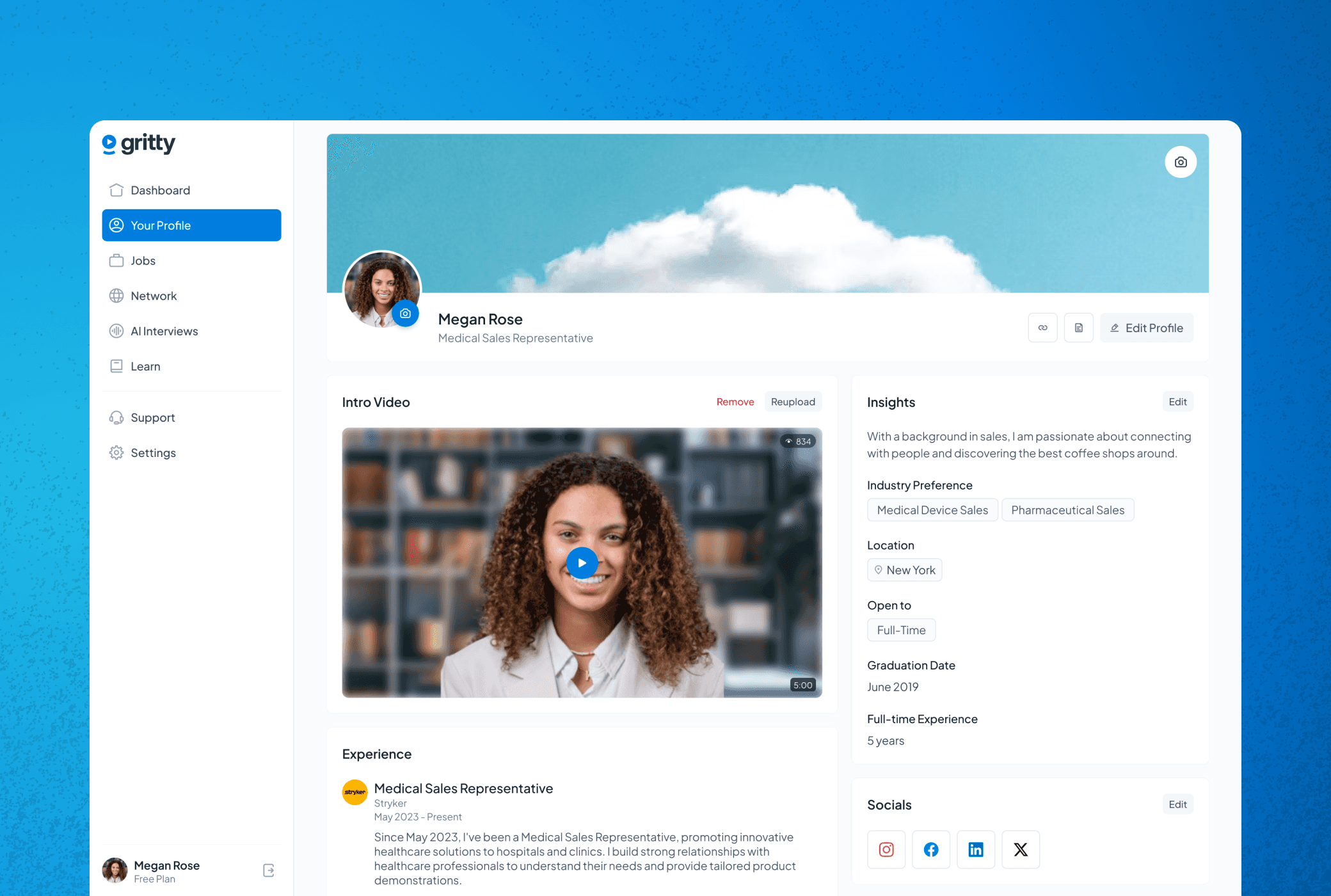Screen dimensions: 1331x896
Task: Click the cover photo camera icon
Action: (x=1181, y=162)
